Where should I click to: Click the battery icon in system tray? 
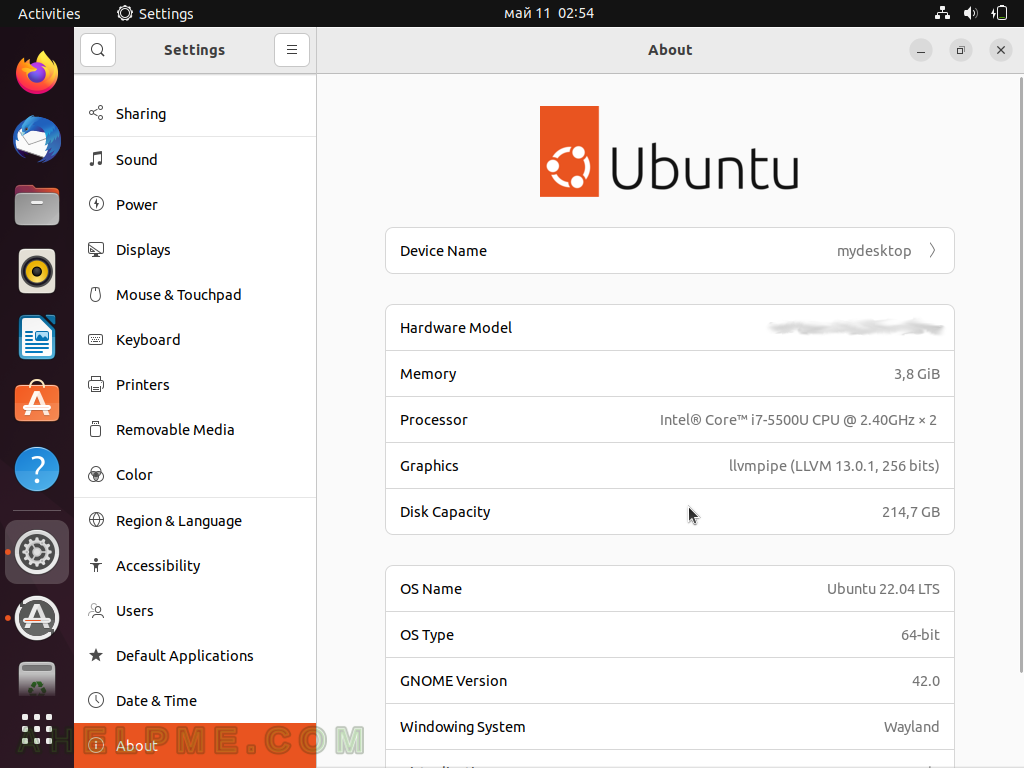pos(1000,13)
